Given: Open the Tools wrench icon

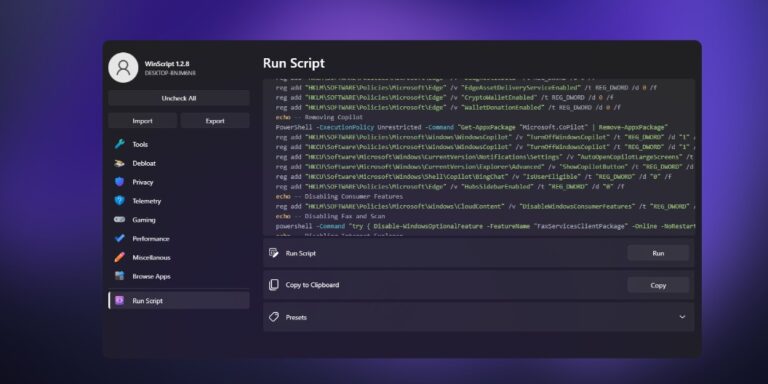Looking at the screenshot, I should (x=120, y=144).
